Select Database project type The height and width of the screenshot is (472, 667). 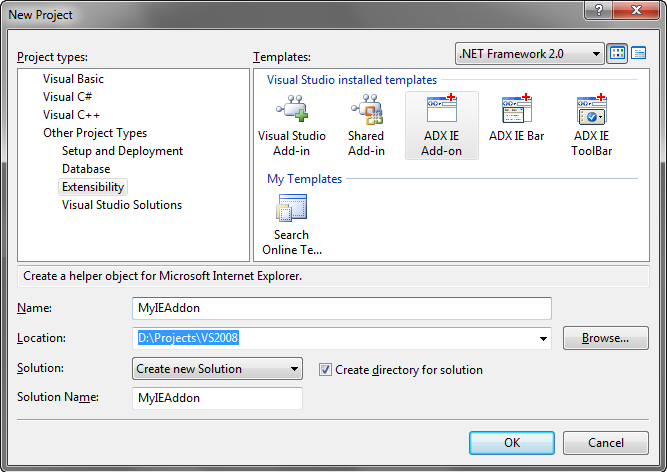point(86,169)
